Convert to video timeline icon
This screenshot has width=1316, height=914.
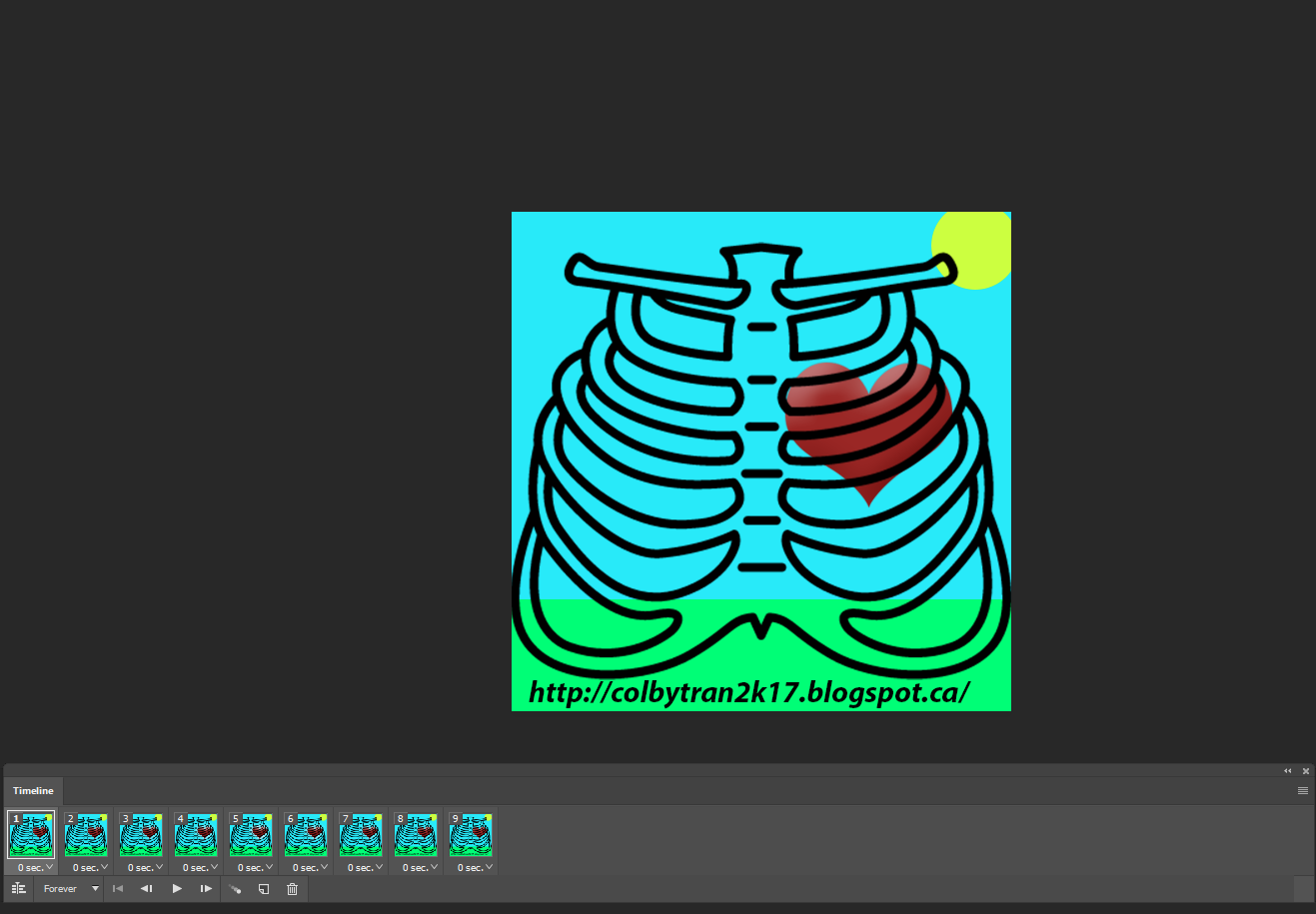18,888
